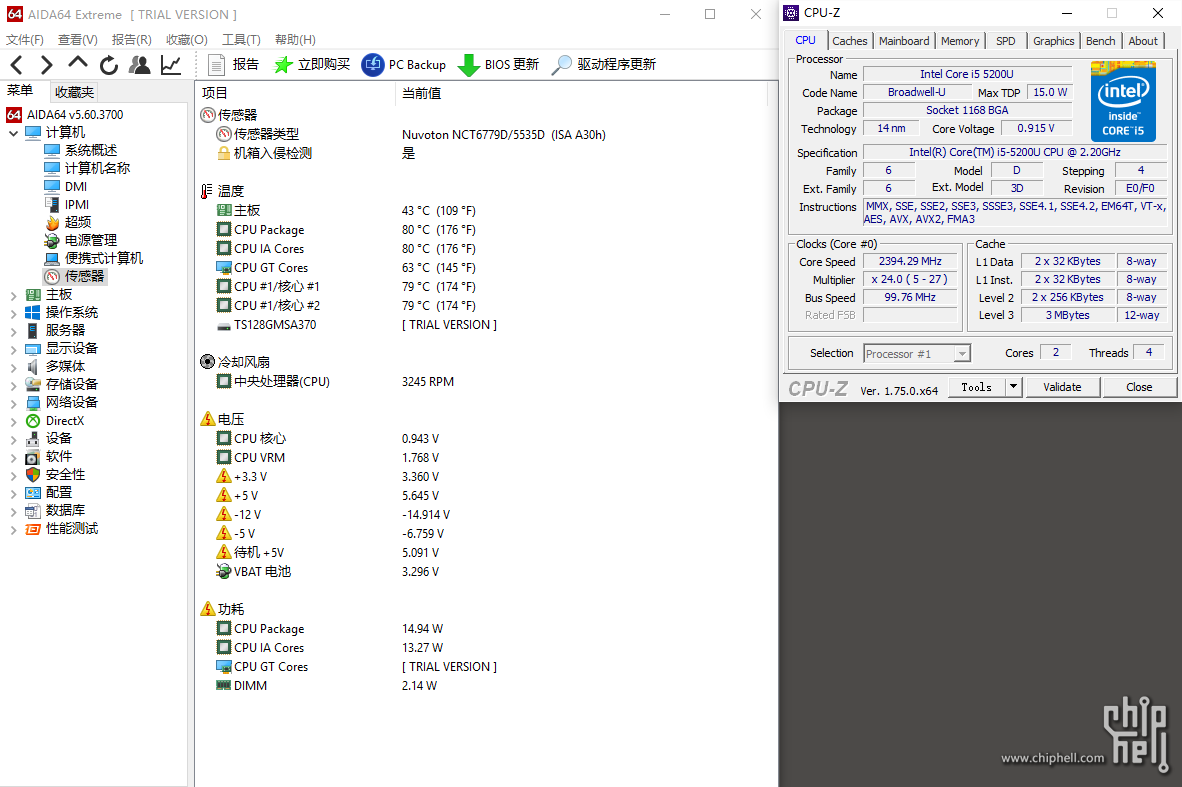Viewport: 1182px width, 787px height.
Task: Switch to CPU-Z SPD tab
Action: click(x=1006, y=41)
